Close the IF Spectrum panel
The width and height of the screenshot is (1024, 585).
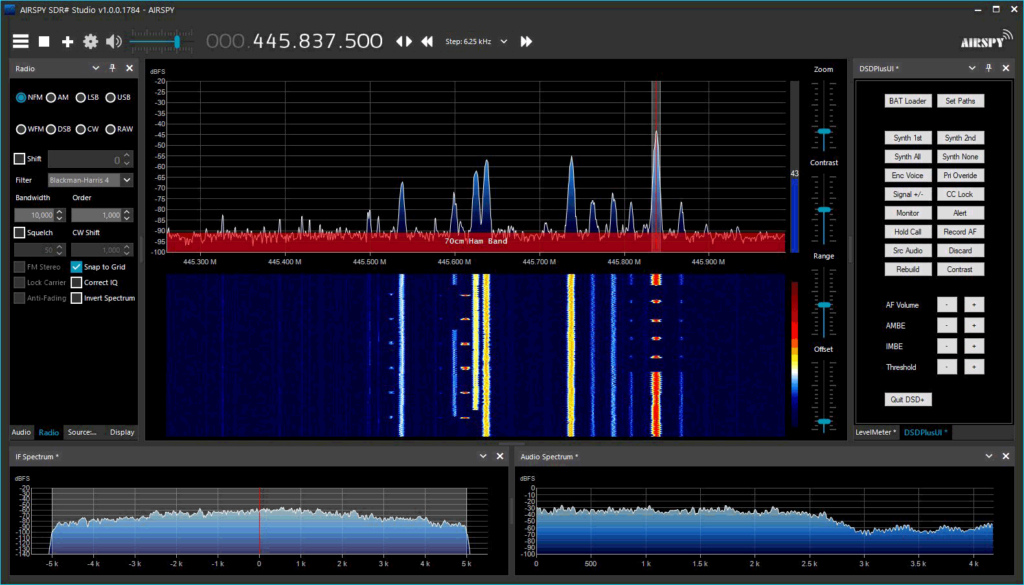[500, 456]
